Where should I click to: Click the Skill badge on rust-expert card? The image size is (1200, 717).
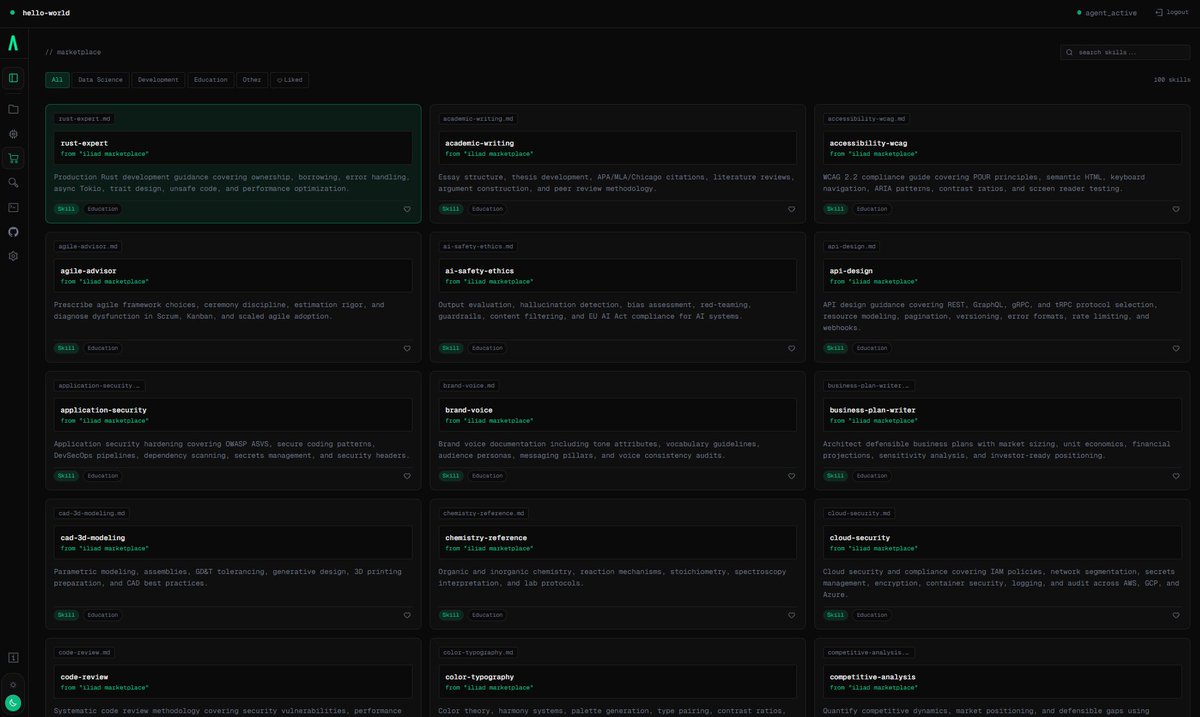tap(66, 209)
